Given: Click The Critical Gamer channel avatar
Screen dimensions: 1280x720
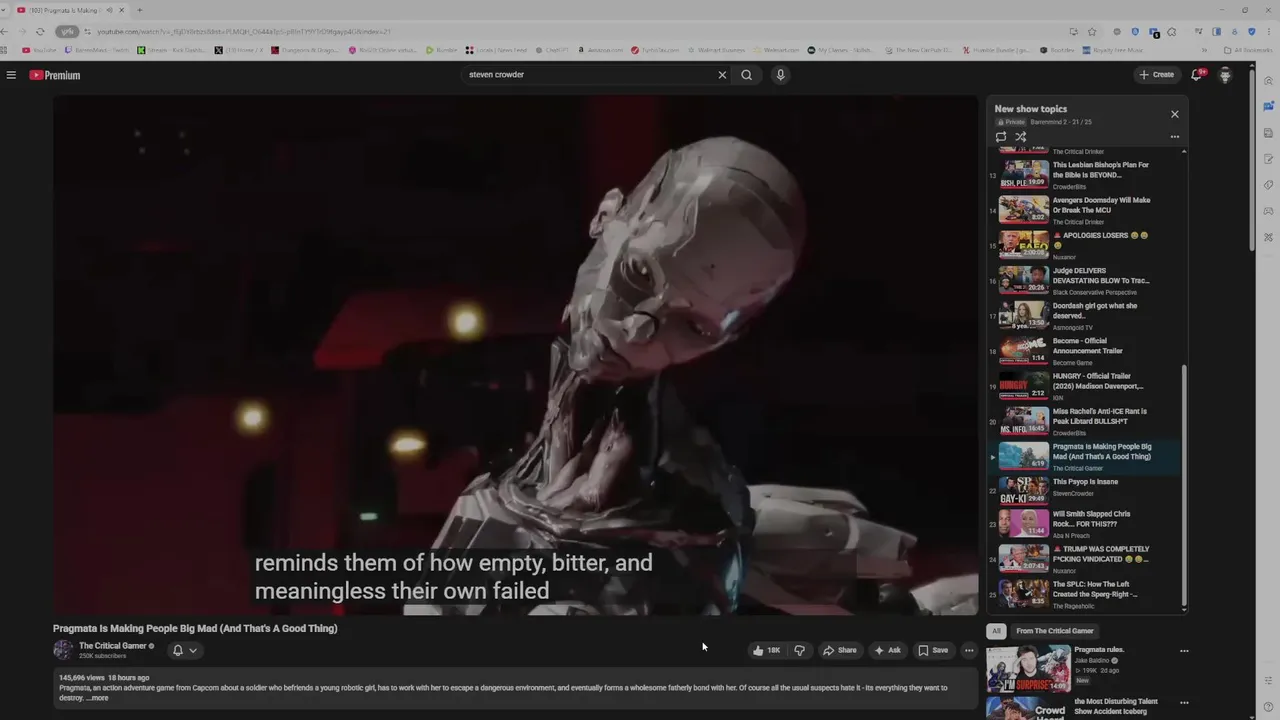Looking at the screenshot, I should (63, 650).
